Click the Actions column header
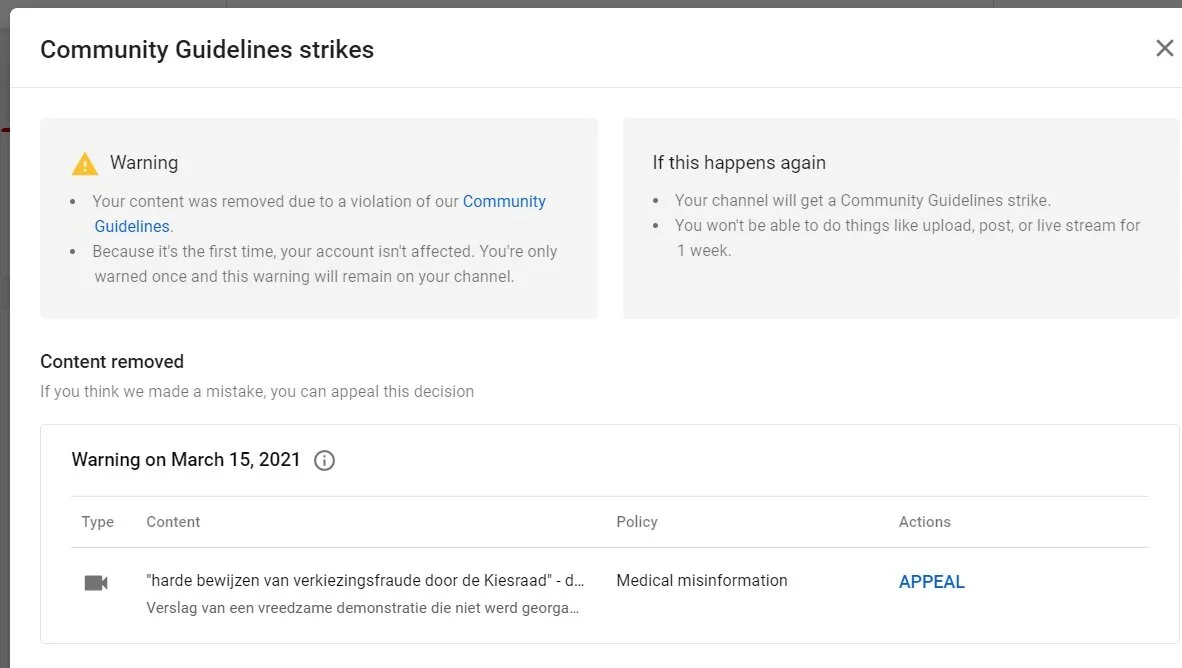This screenshot has width=1182, height=668. [924, 522]
